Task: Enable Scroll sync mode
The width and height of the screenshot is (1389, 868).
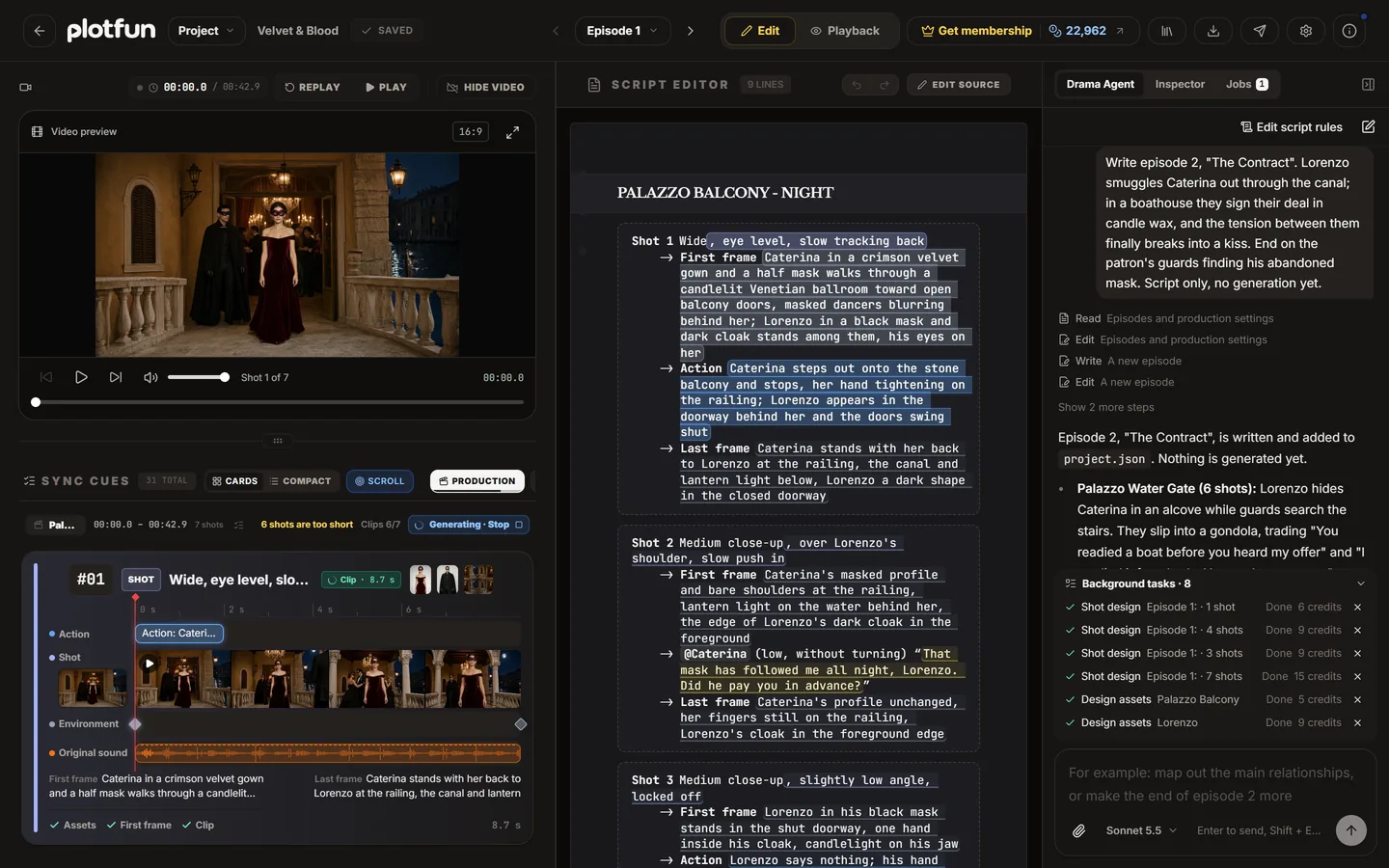Action: tap(380, 481)
